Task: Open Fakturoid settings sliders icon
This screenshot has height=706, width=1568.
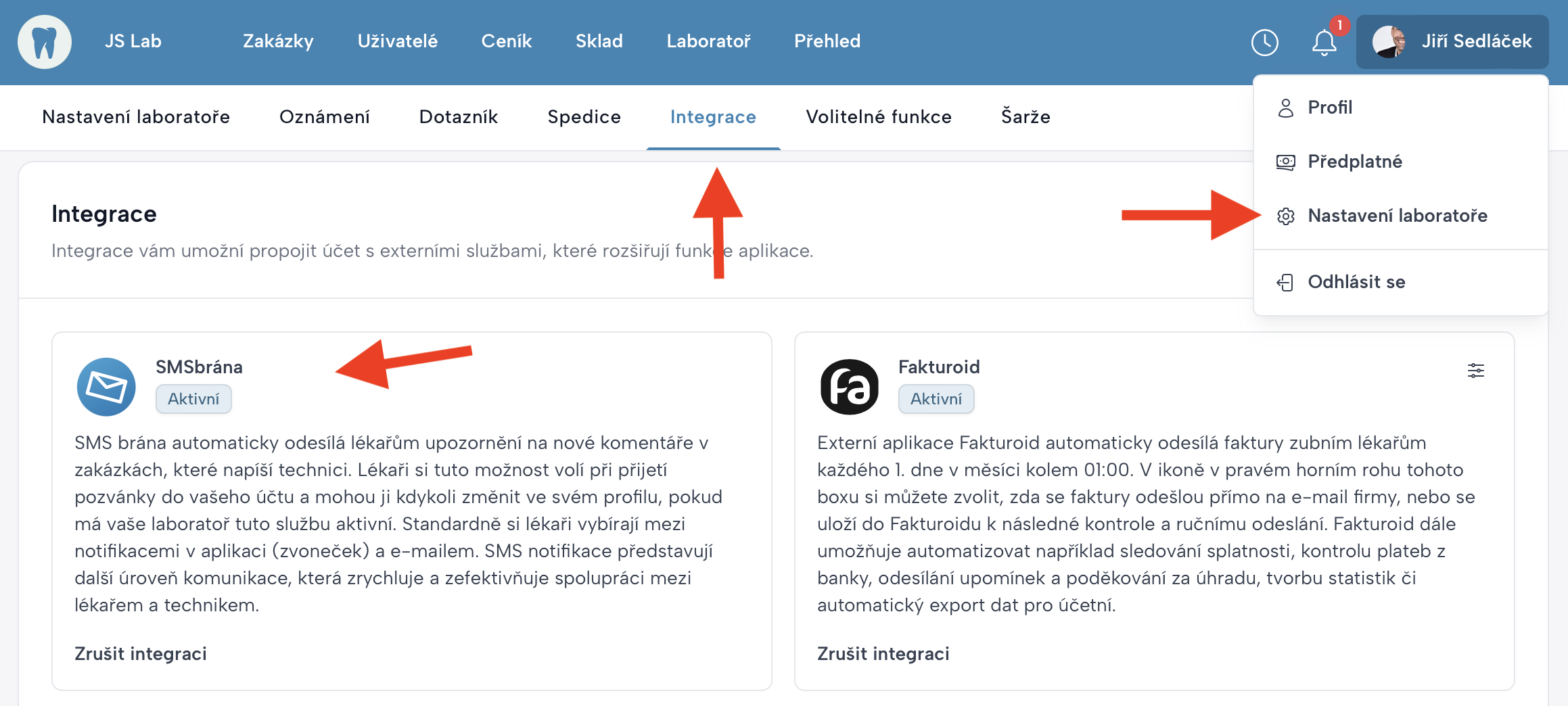Action: pyautogui.click(x=1475, y=371)
